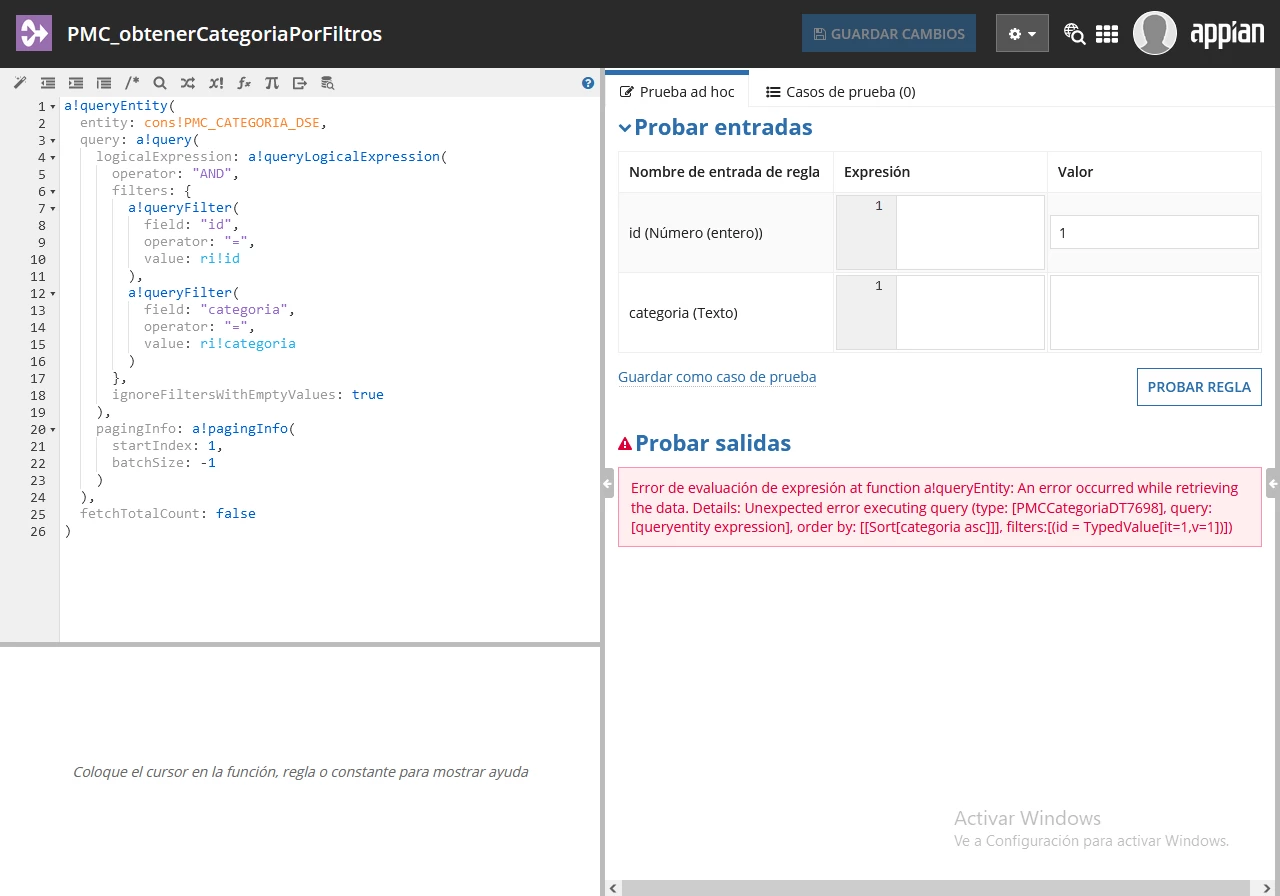Toggle comment with the /* icon
1280x896 pixels.
pyautogui.click(x=132, y=83)
